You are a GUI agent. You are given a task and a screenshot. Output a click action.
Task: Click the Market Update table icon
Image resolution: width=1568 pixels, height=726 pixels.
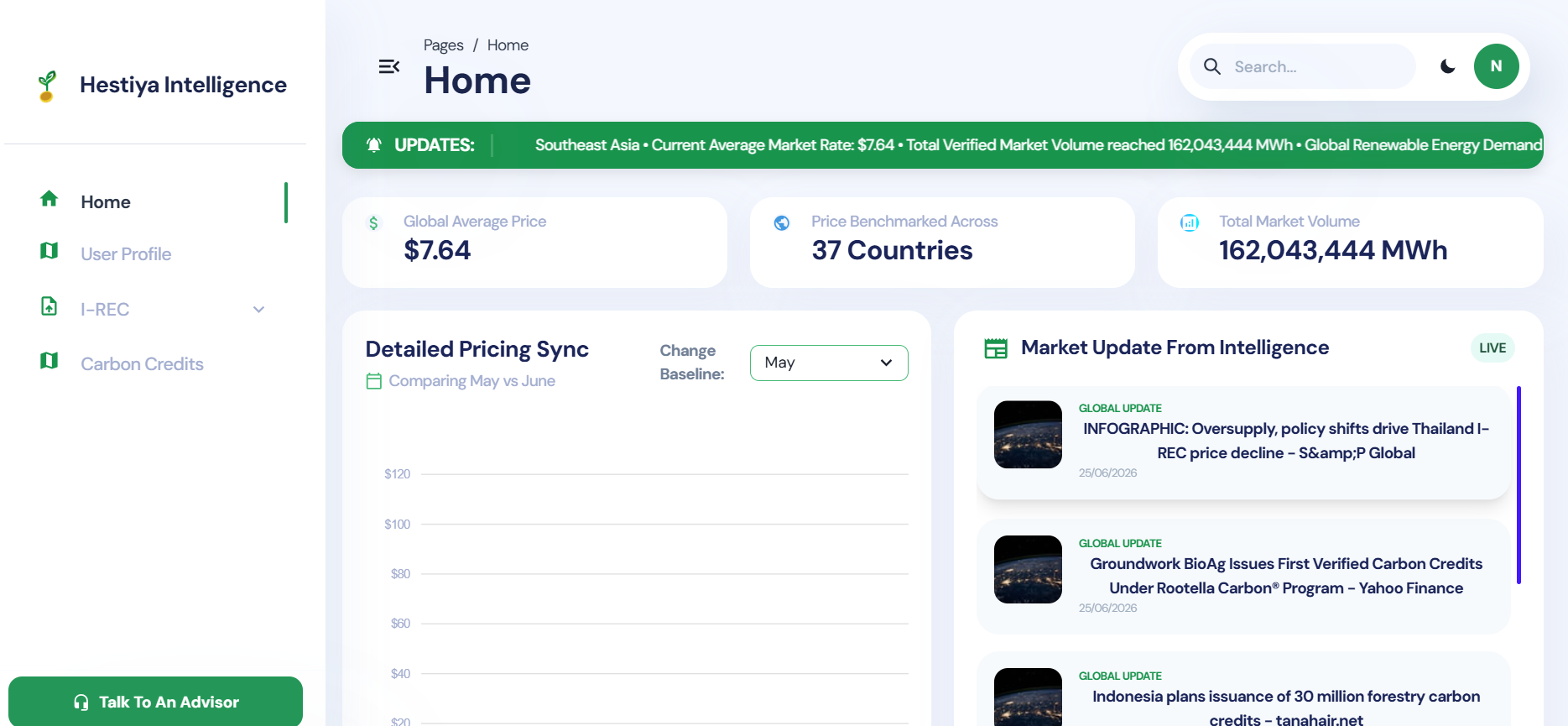point(996,348)
